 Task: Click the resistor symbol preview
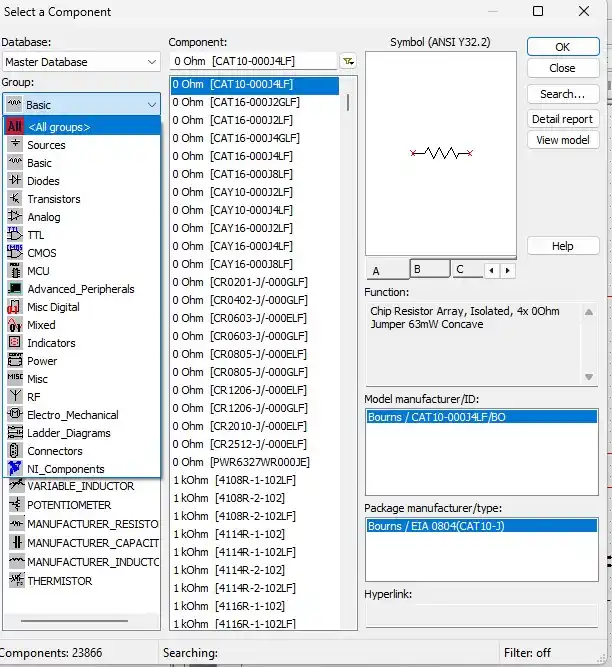tap(441, 153)
